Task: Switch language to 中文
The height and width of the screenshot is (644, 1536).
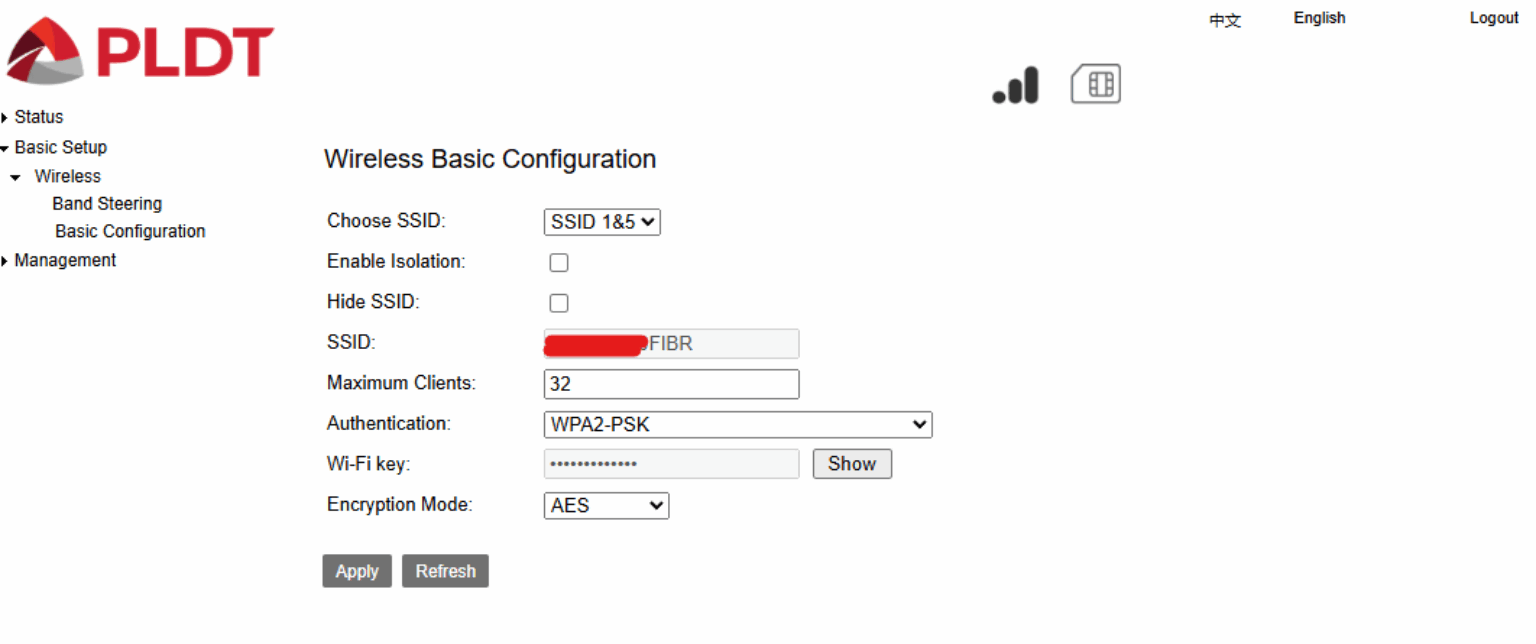Action: (1224, 20)
